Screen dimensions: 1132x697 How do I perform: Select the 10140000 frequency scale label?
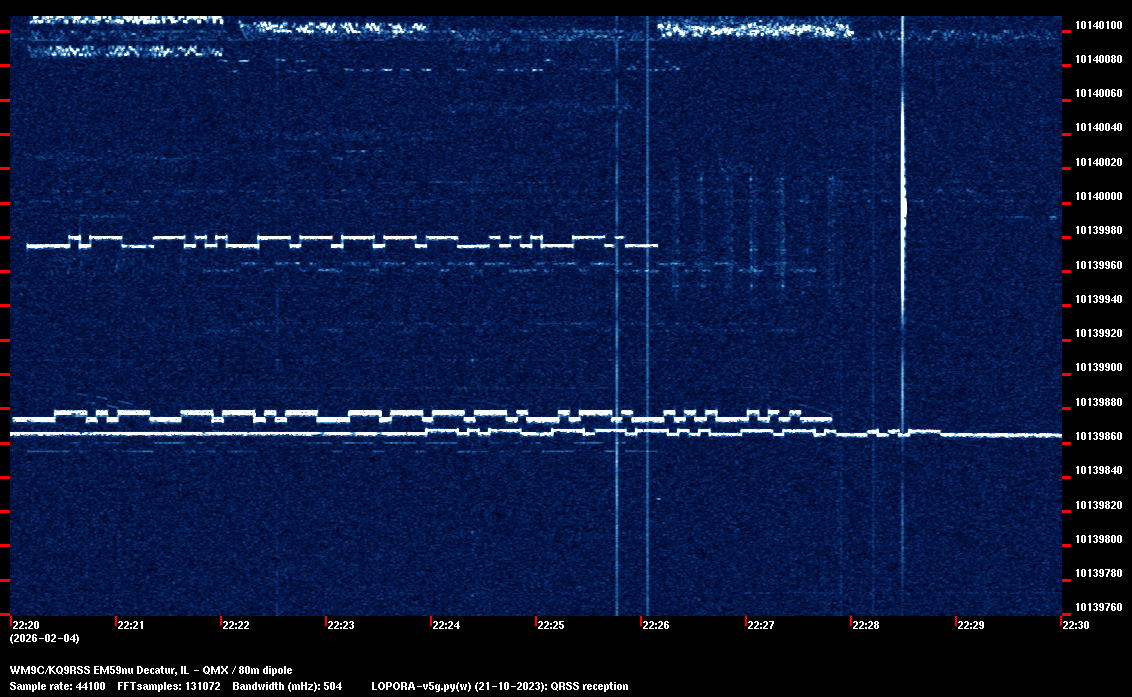[x=1096, y=196]
